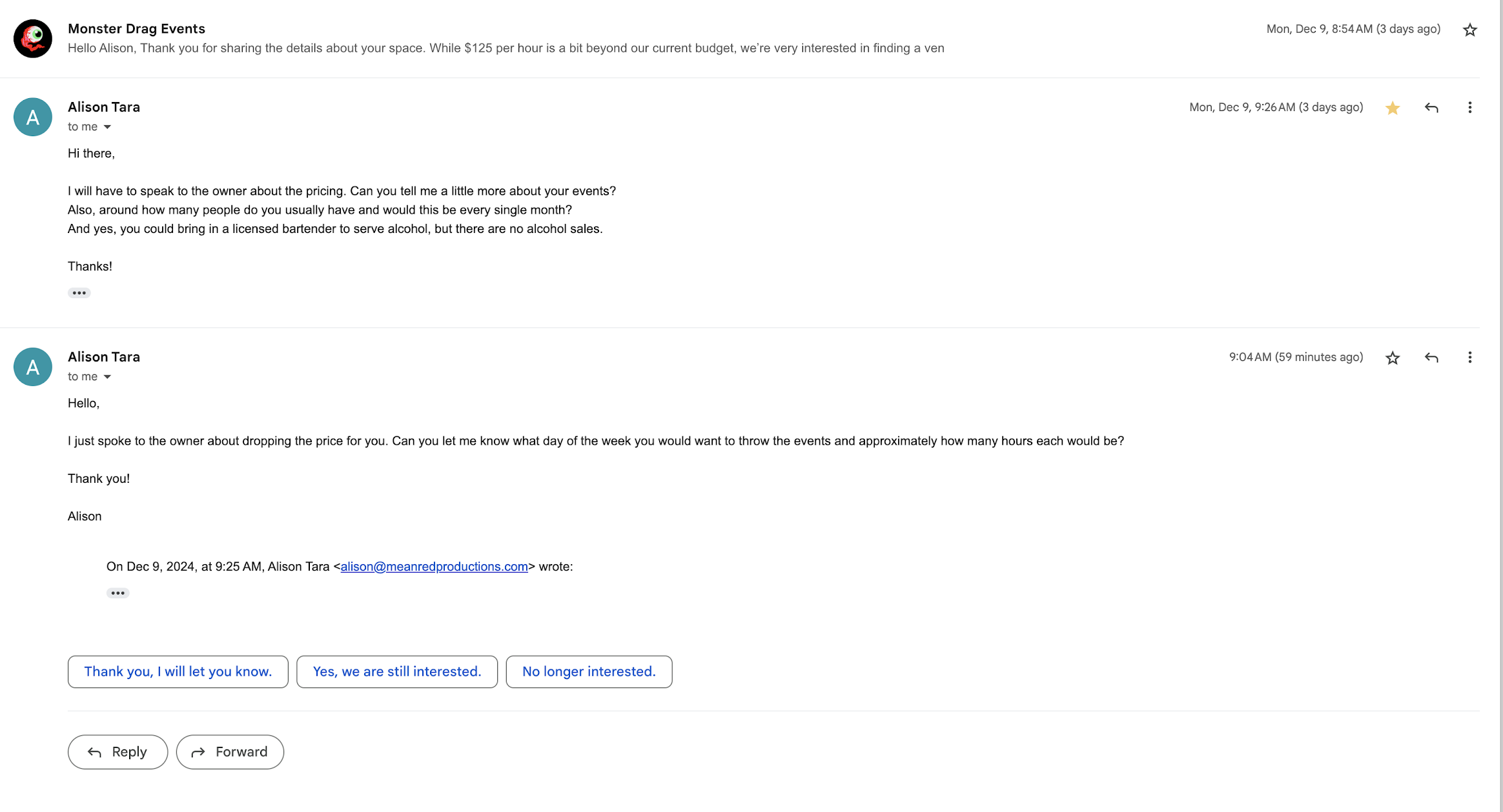Expand collapsed Monster Drag Events message
The image size is (1503, 812).
506,48
